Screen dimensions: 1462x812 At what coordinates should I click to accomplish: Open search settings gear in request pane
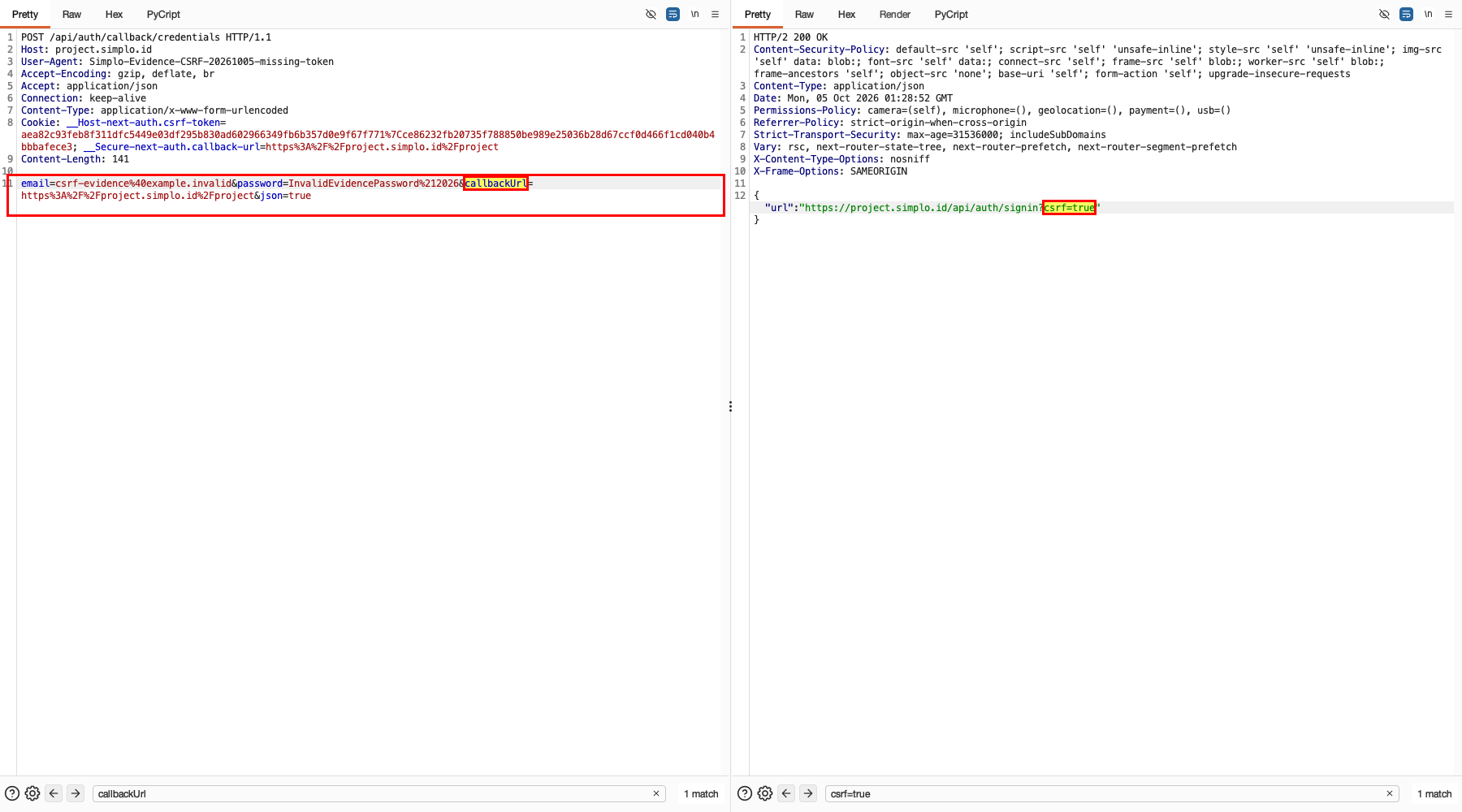click(32, 793)
